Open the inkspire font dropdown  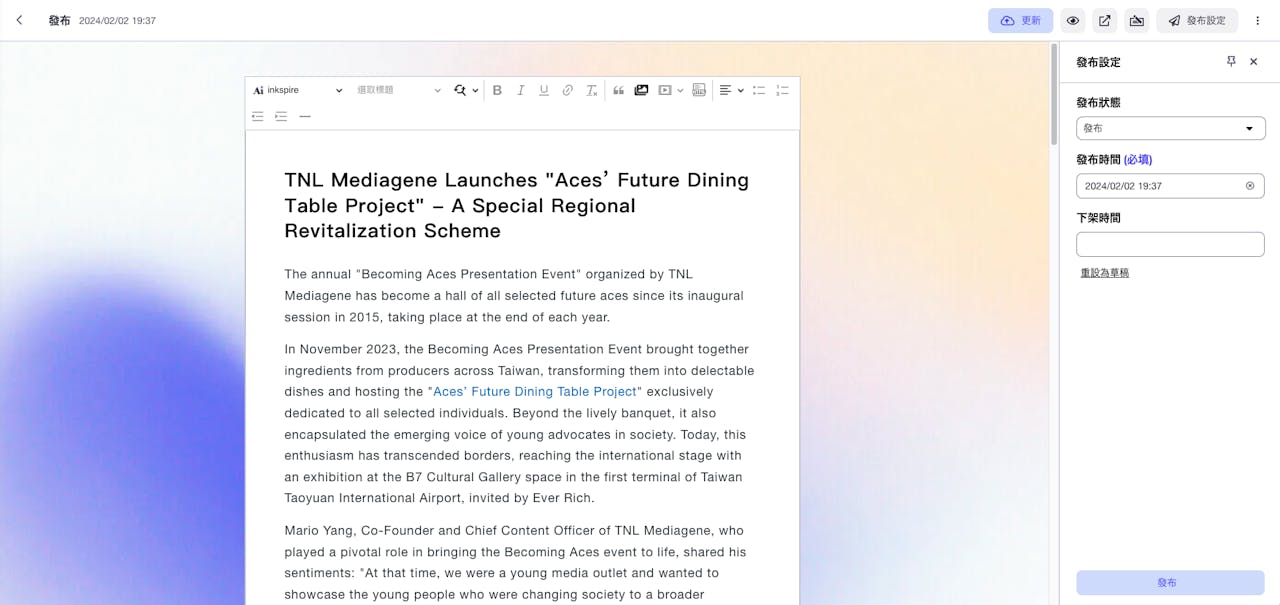(x=297, y=90)
